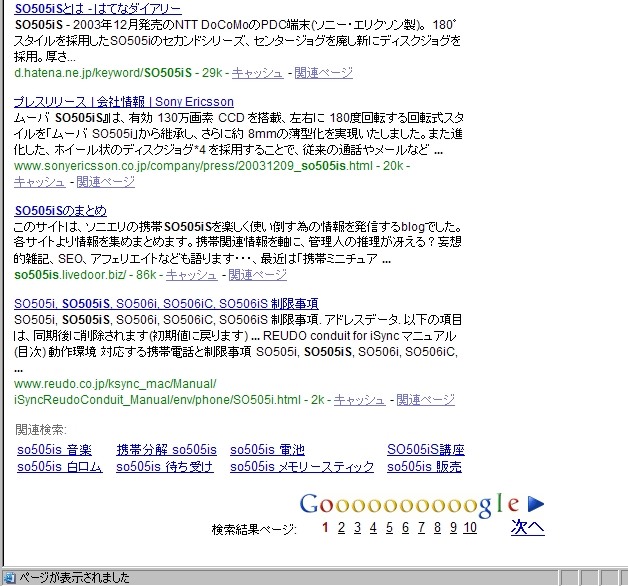This screenshot has width=628, height=586.
Task: Click the current page number 1
Action: 325,528
